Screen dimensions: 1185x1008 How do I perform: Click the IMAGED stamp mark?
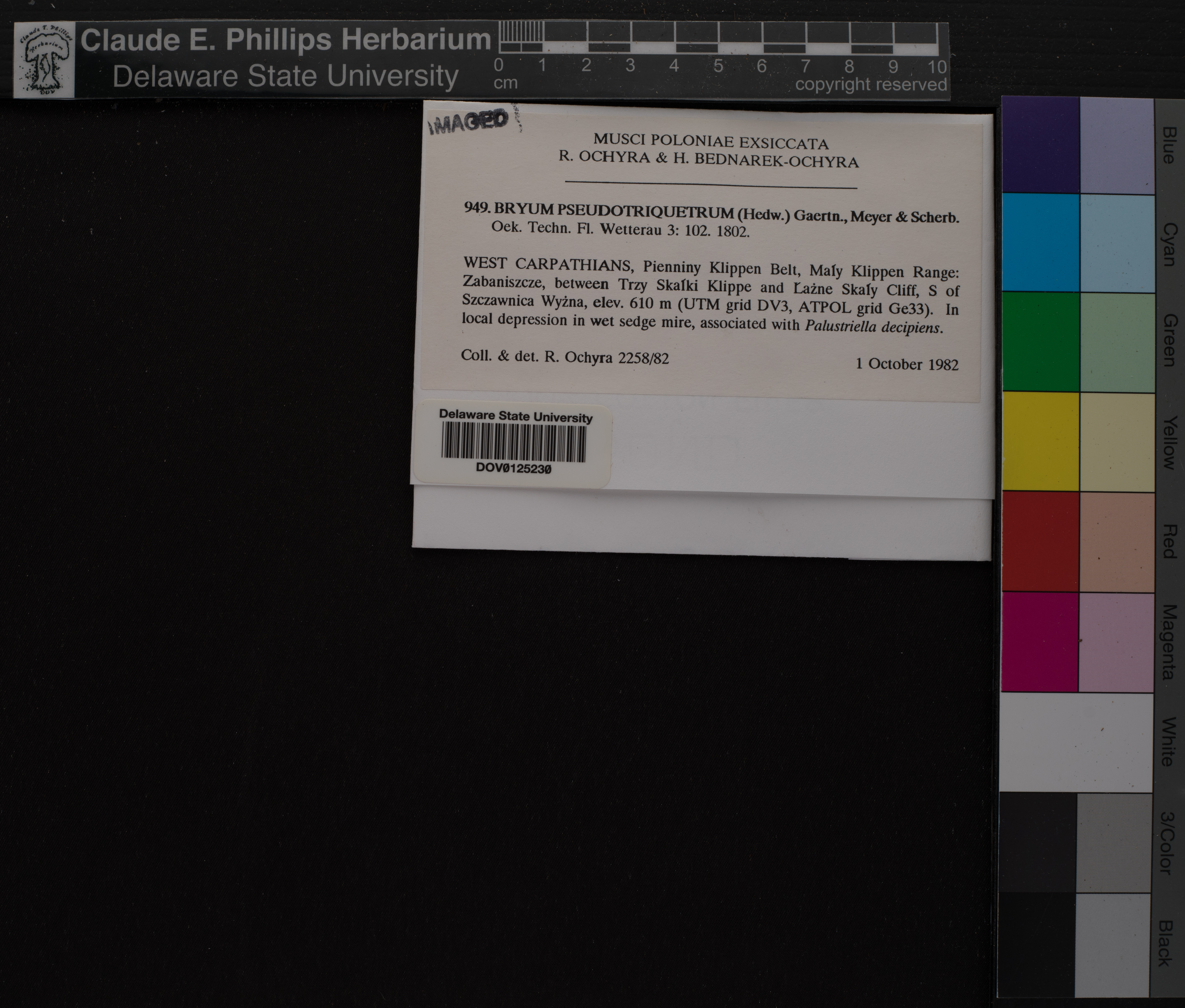click(469, 122)
